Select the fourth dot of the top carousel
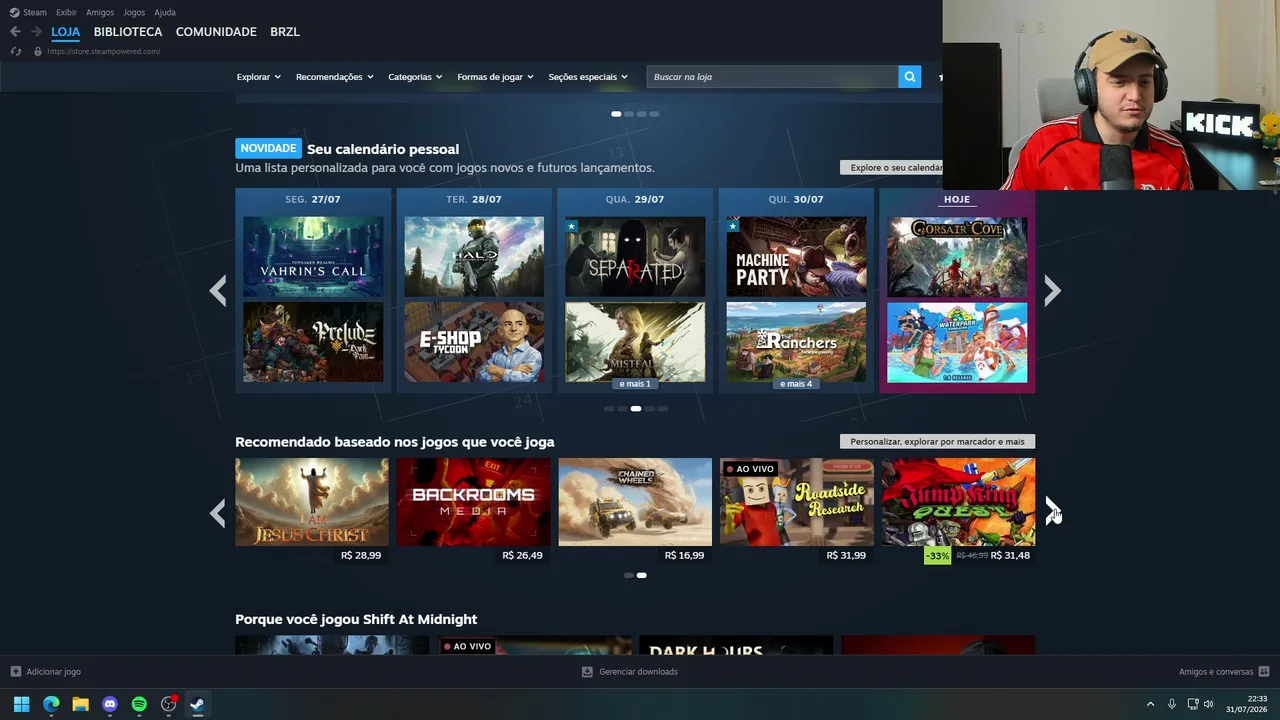Screen dimensions: 1280x720 click(654, 114)
